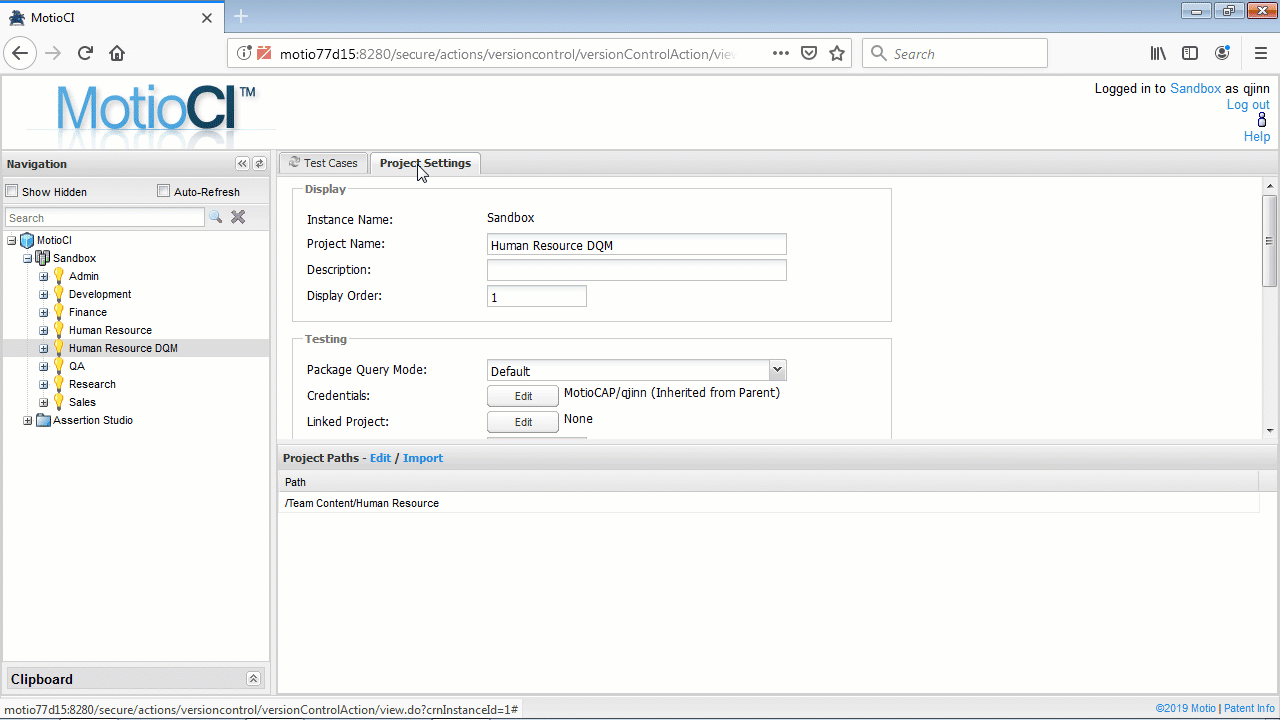Open the Firefox account icon
1280x720 pixels.
1222,54
